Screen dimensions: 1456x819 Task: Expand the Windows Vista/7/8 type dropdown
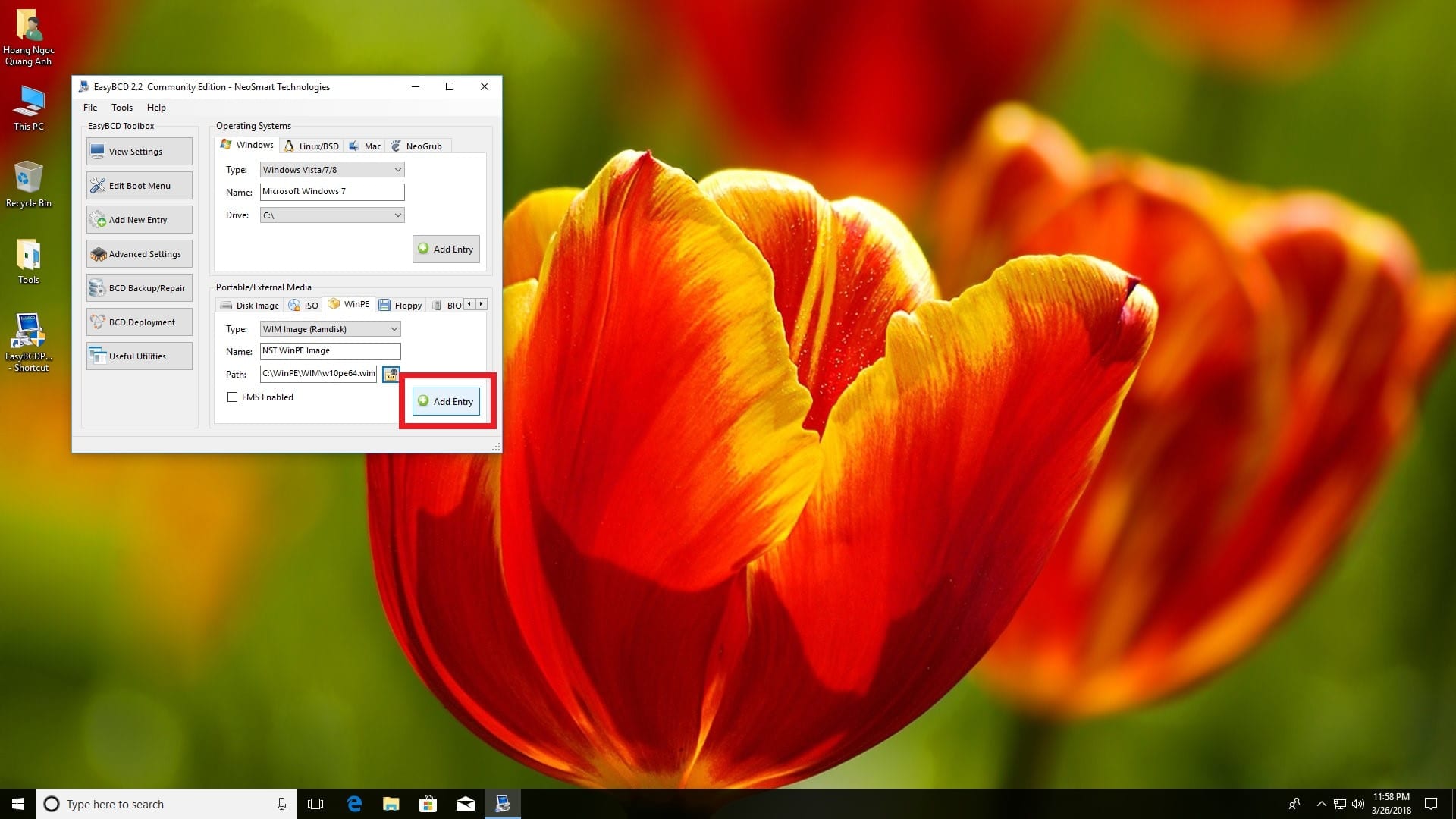332,170
